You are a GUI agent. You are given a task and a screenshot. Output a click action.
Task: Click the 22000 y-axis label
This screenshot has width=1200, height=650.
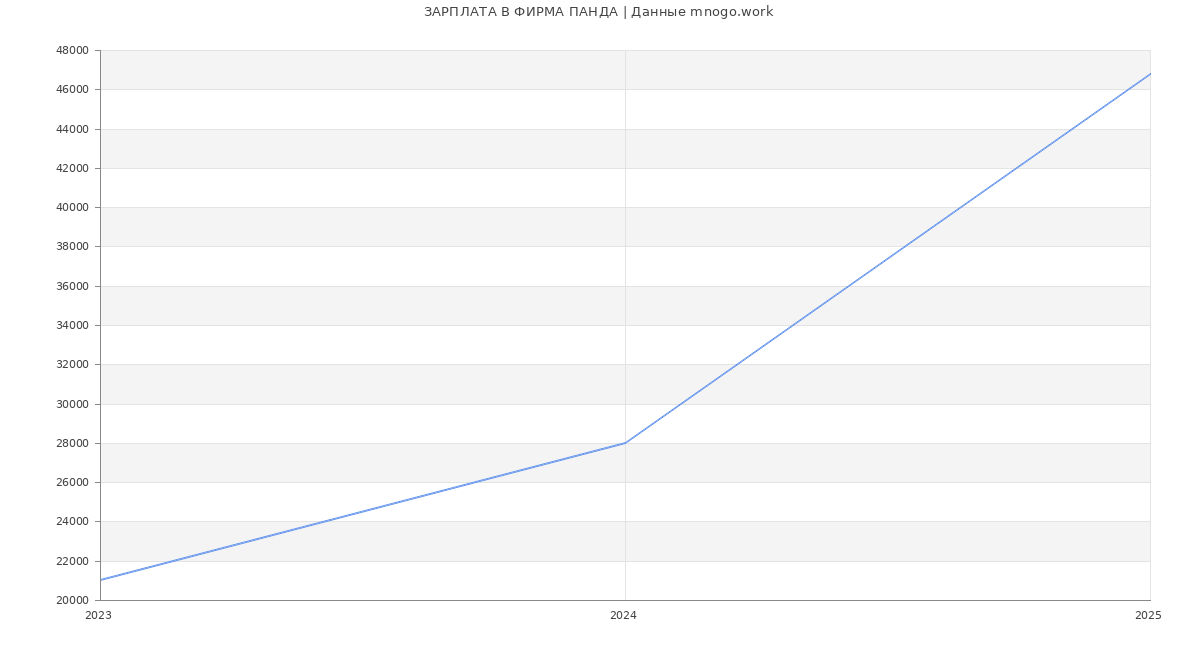(72, 561)
